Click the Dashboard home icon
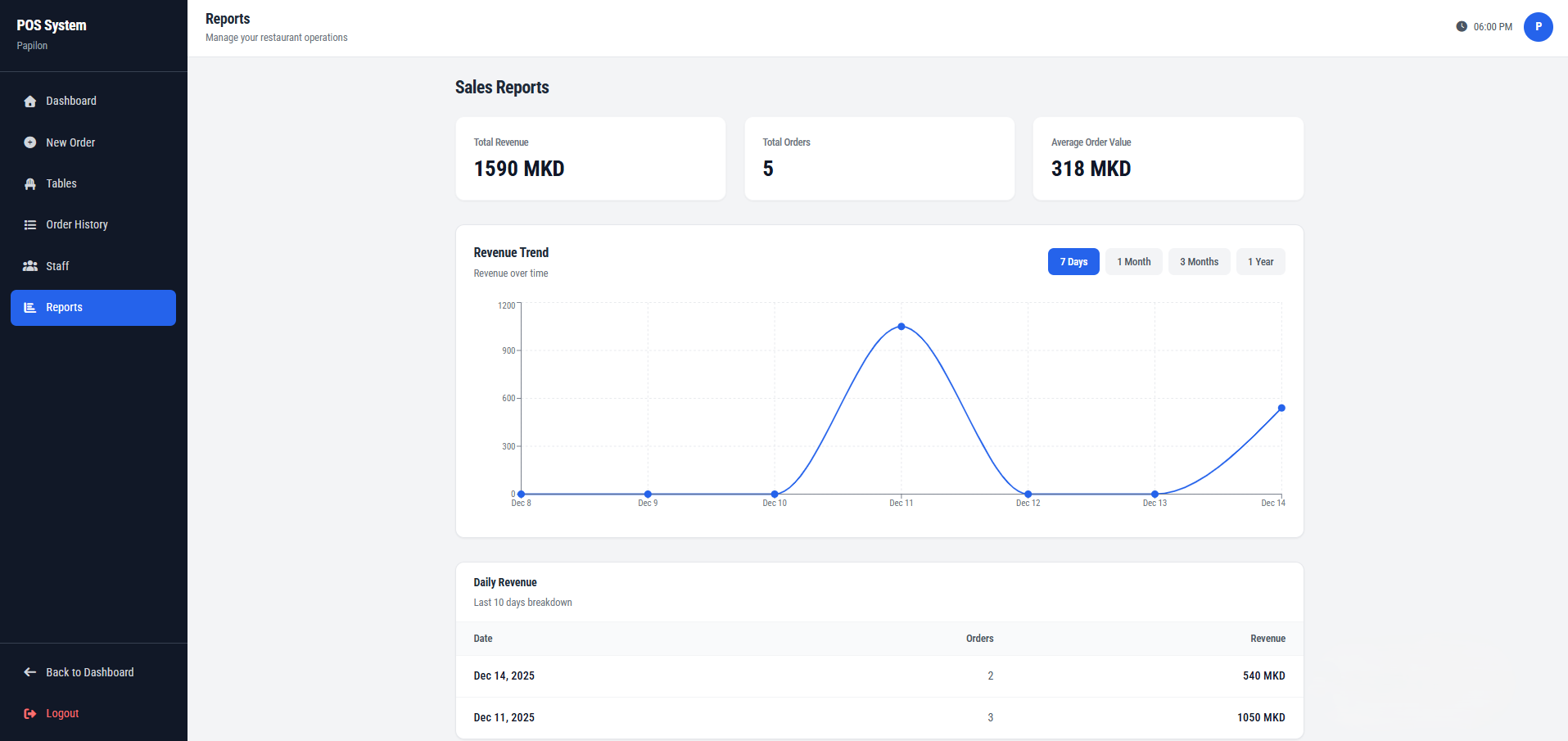 click(30, 102)
